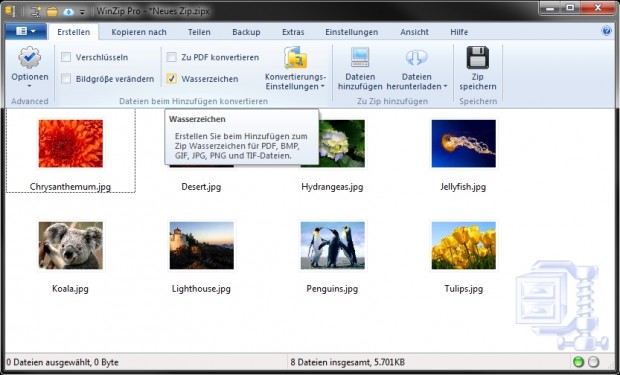
Task: Select the Chrysanthemum.jpg thumbnail
Action: [x=71, y=144]
